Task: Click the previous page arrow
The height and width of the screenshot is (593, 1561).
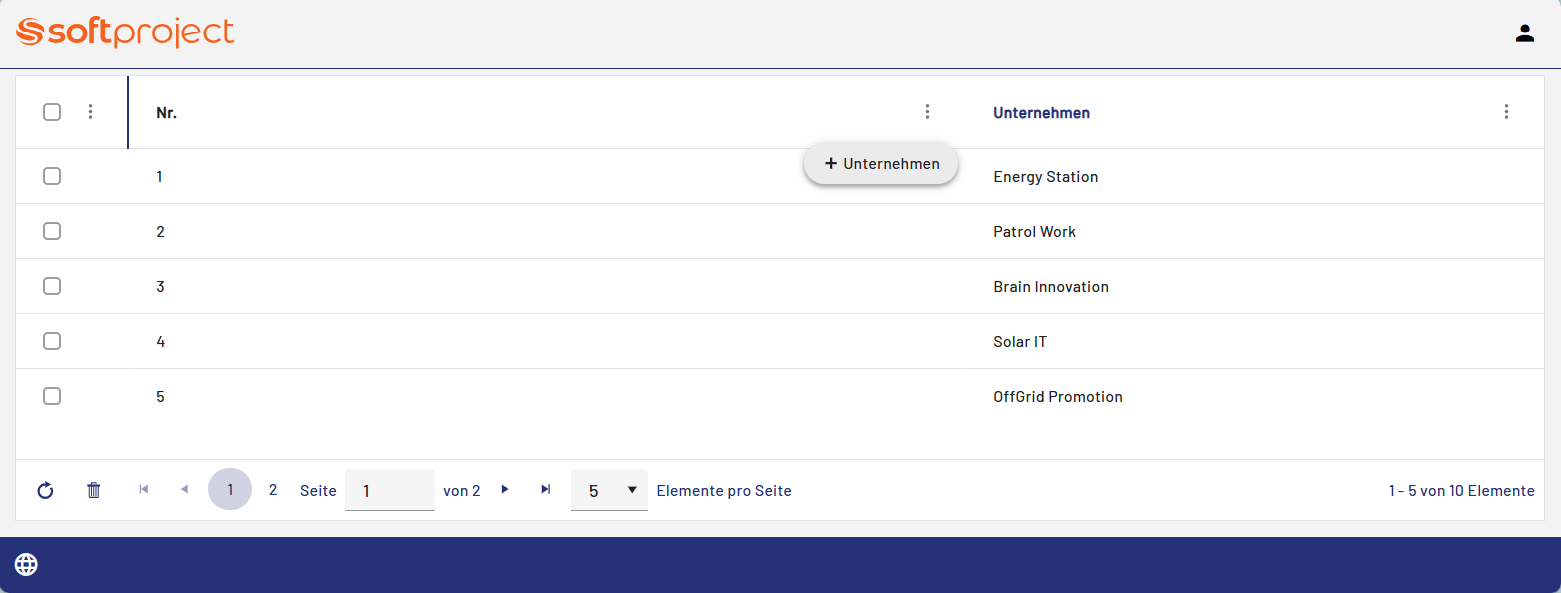Action: click(x=184, y=489)
